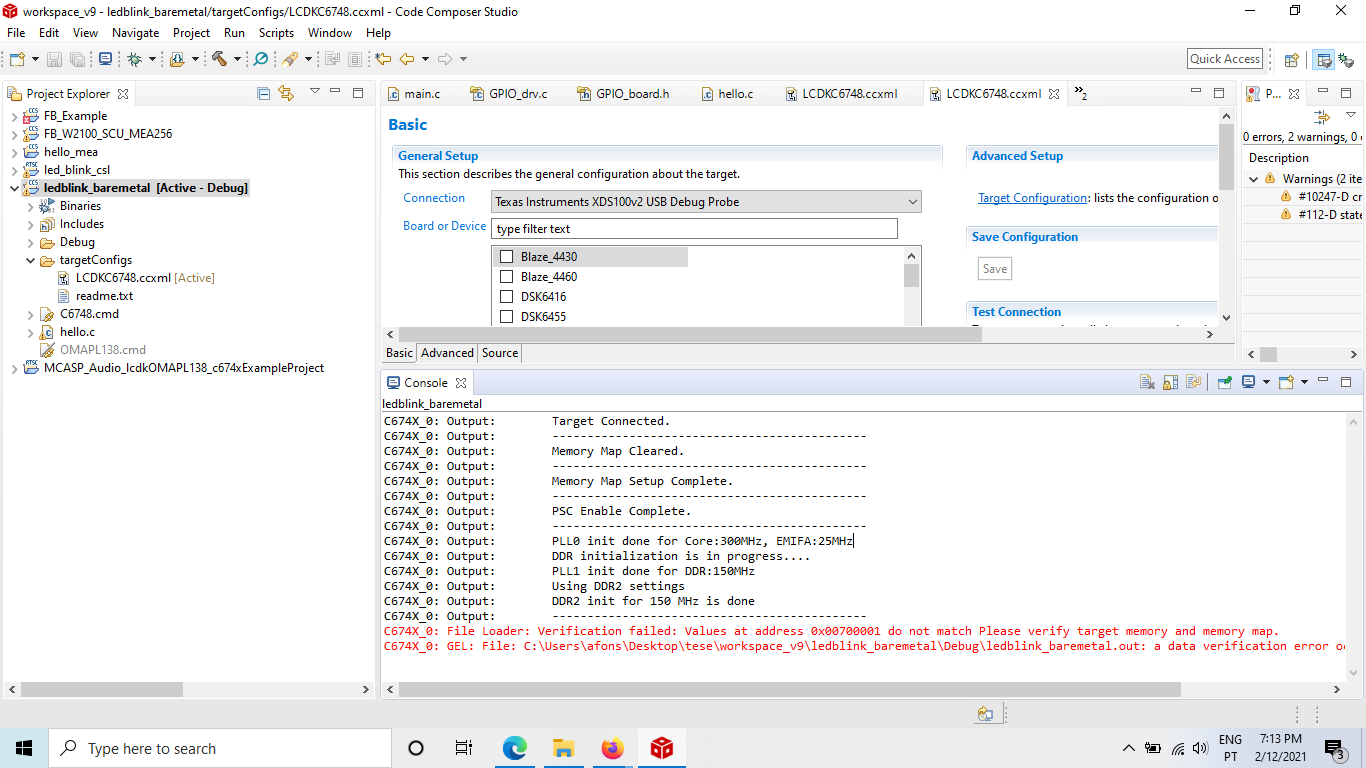Collapse the Warnings group in Problems
This screenshot has height=768, width=1366.
tap(1254, 179)
